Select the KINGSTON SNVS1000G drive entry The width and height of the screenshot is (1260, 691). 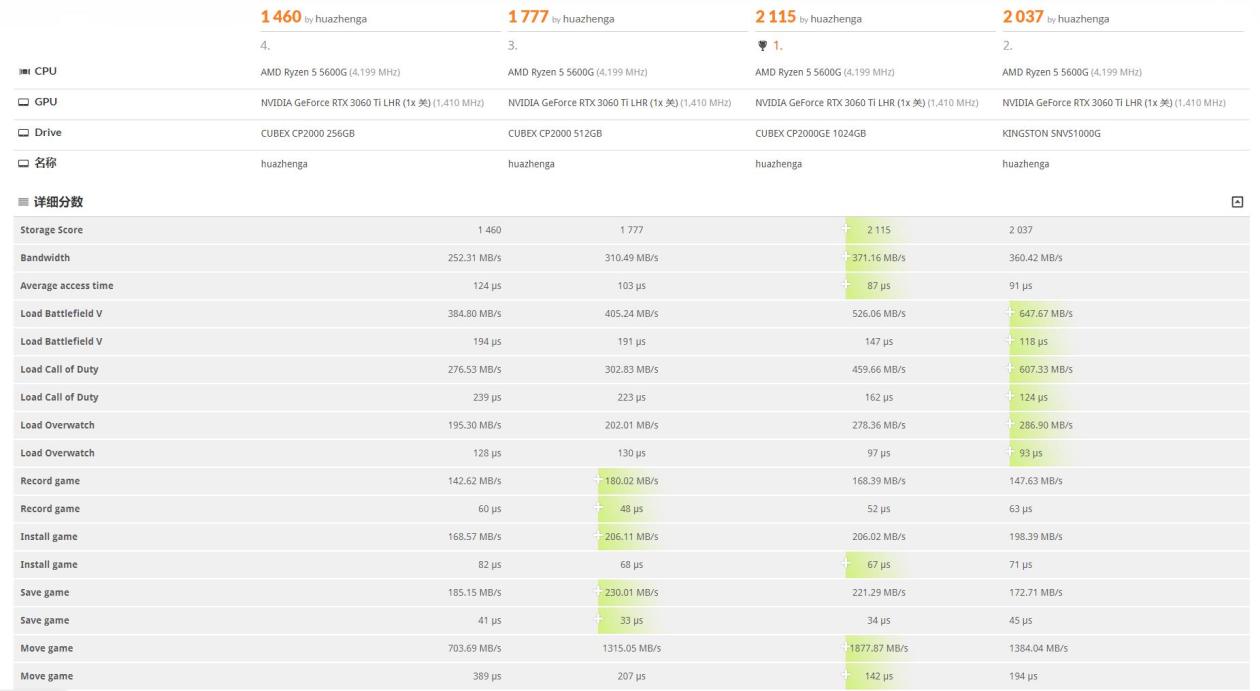[x=1051, y=133]
